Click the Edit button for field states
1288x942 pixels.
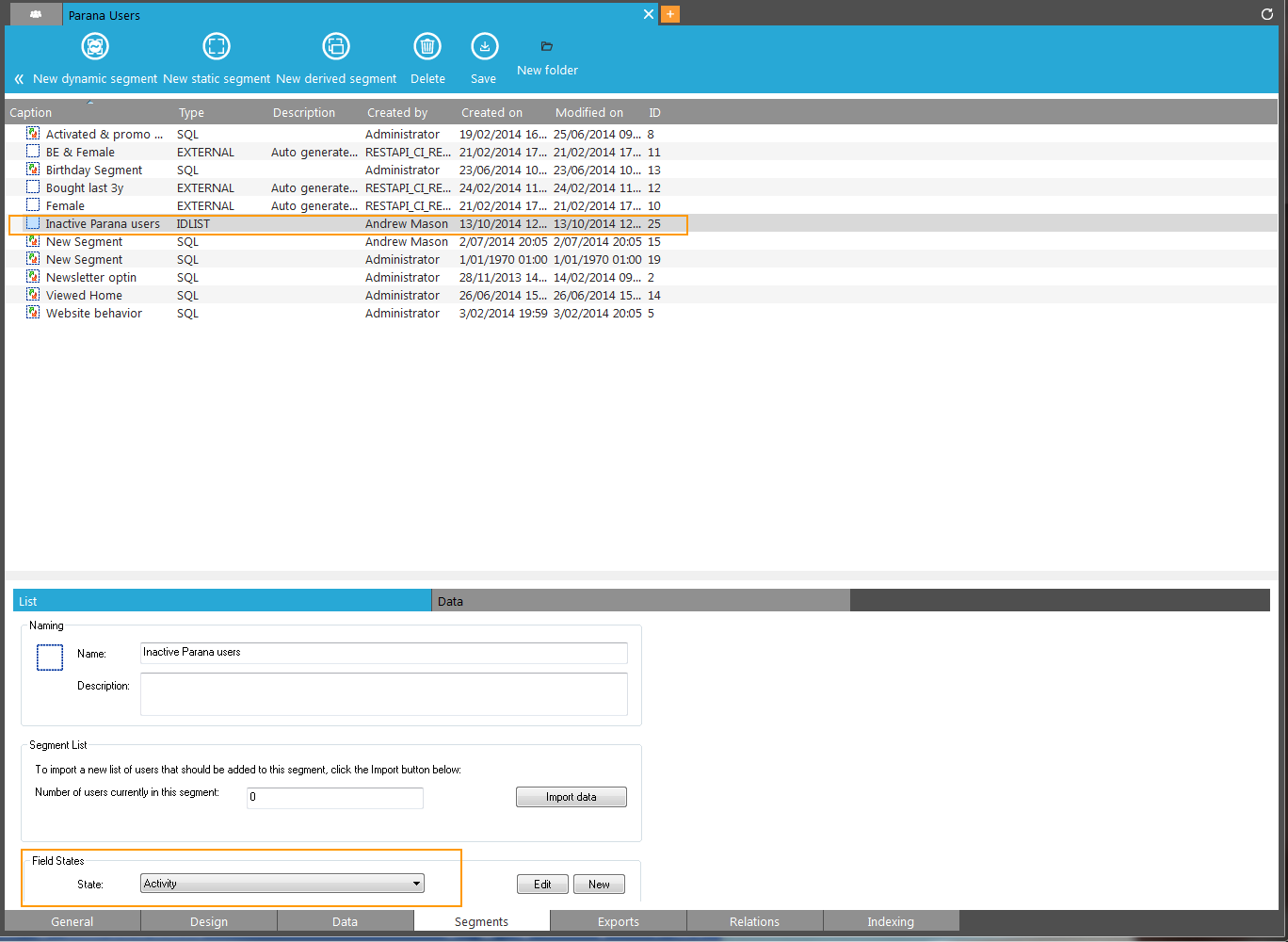tap(542, 885)
